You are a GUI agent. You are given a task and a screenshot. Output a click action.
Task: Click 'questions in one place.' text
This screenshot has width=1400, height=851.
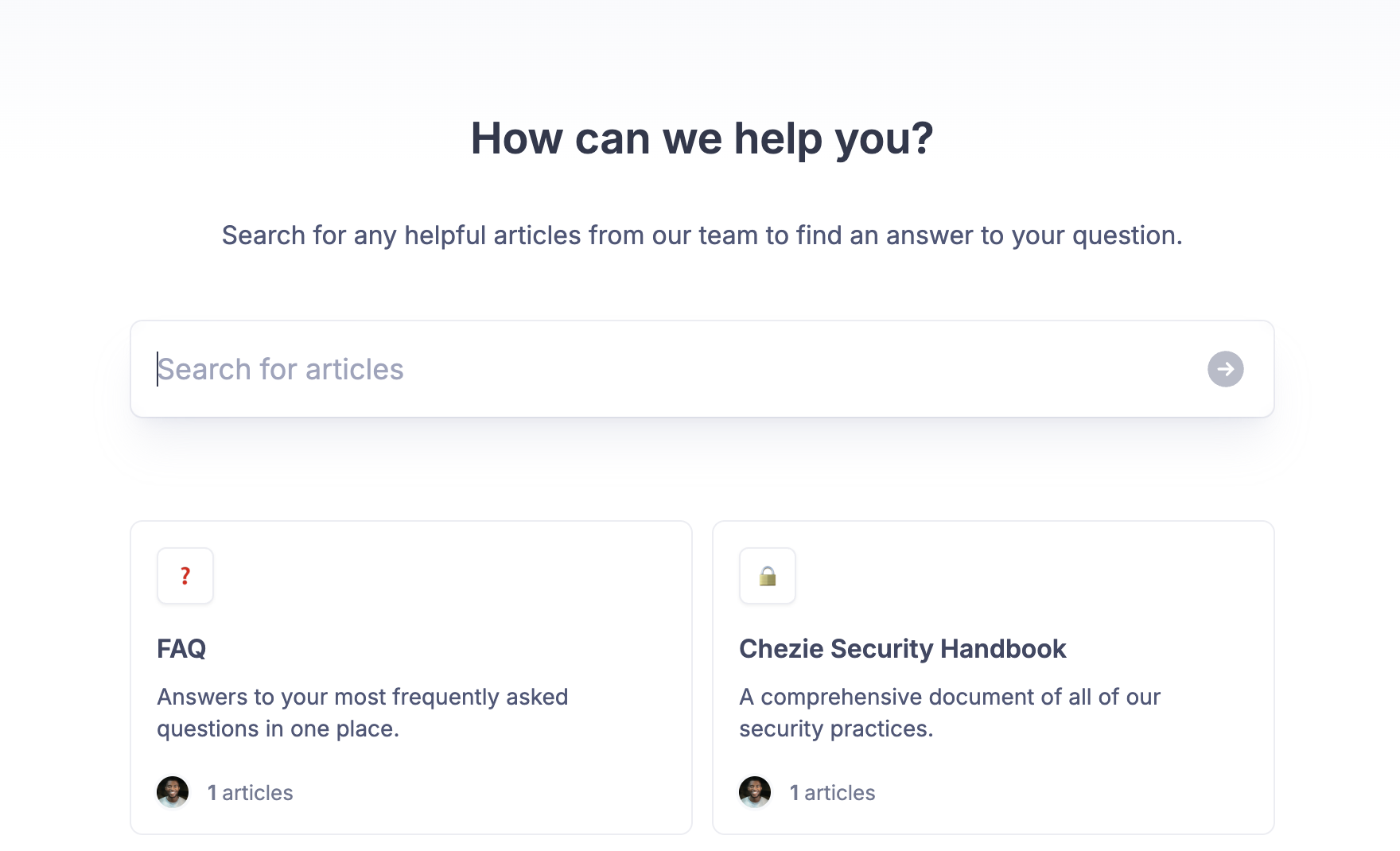click(278, 729)
